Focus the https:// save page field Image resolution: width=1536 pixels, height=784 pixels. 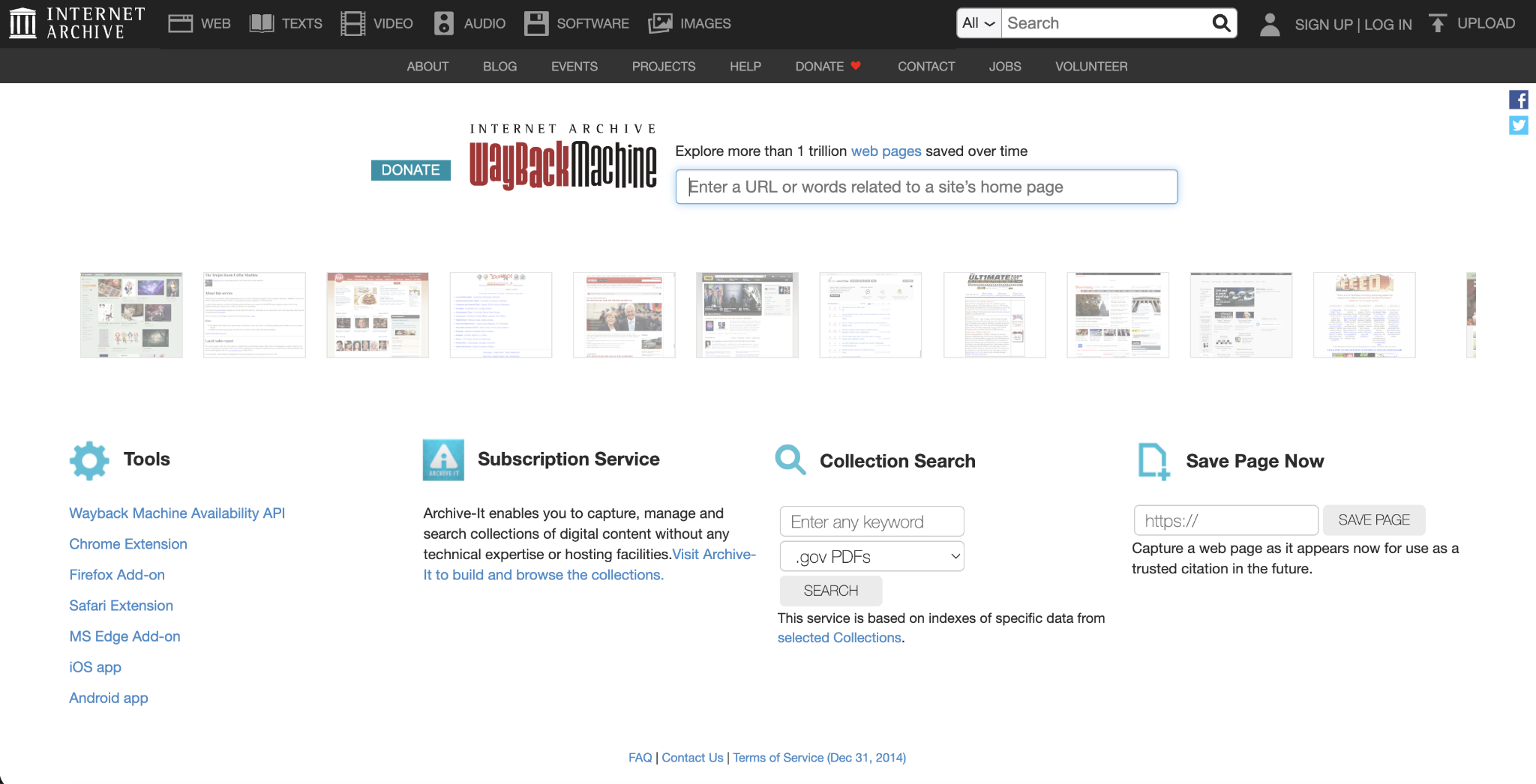pos(1225,520)
